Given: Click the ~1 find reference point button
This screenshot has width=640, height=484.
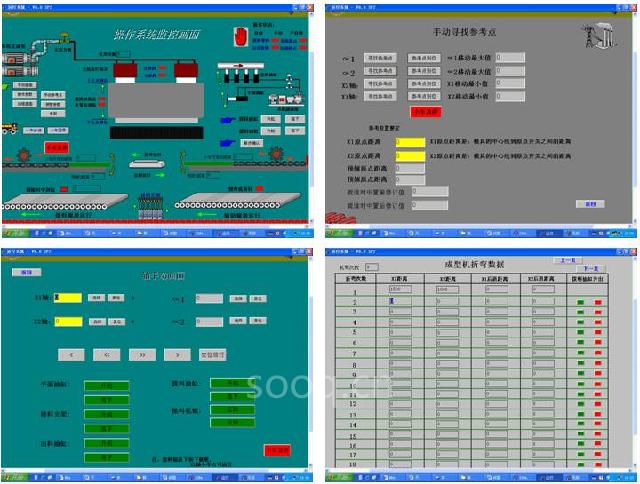Looking at the screenshot, I should click(x=379, y=58).
